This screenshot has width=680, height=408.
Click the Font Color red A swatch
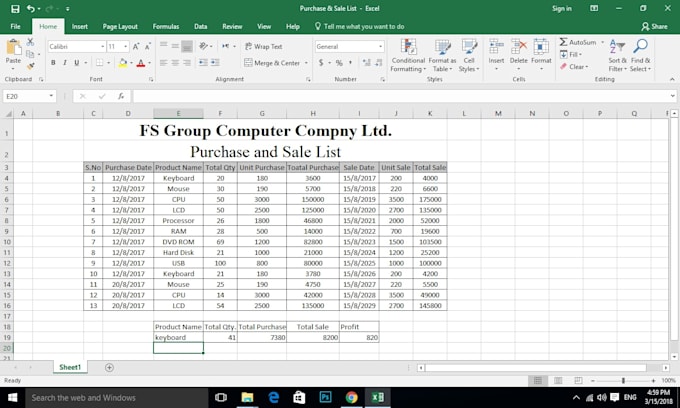[141, 63]
